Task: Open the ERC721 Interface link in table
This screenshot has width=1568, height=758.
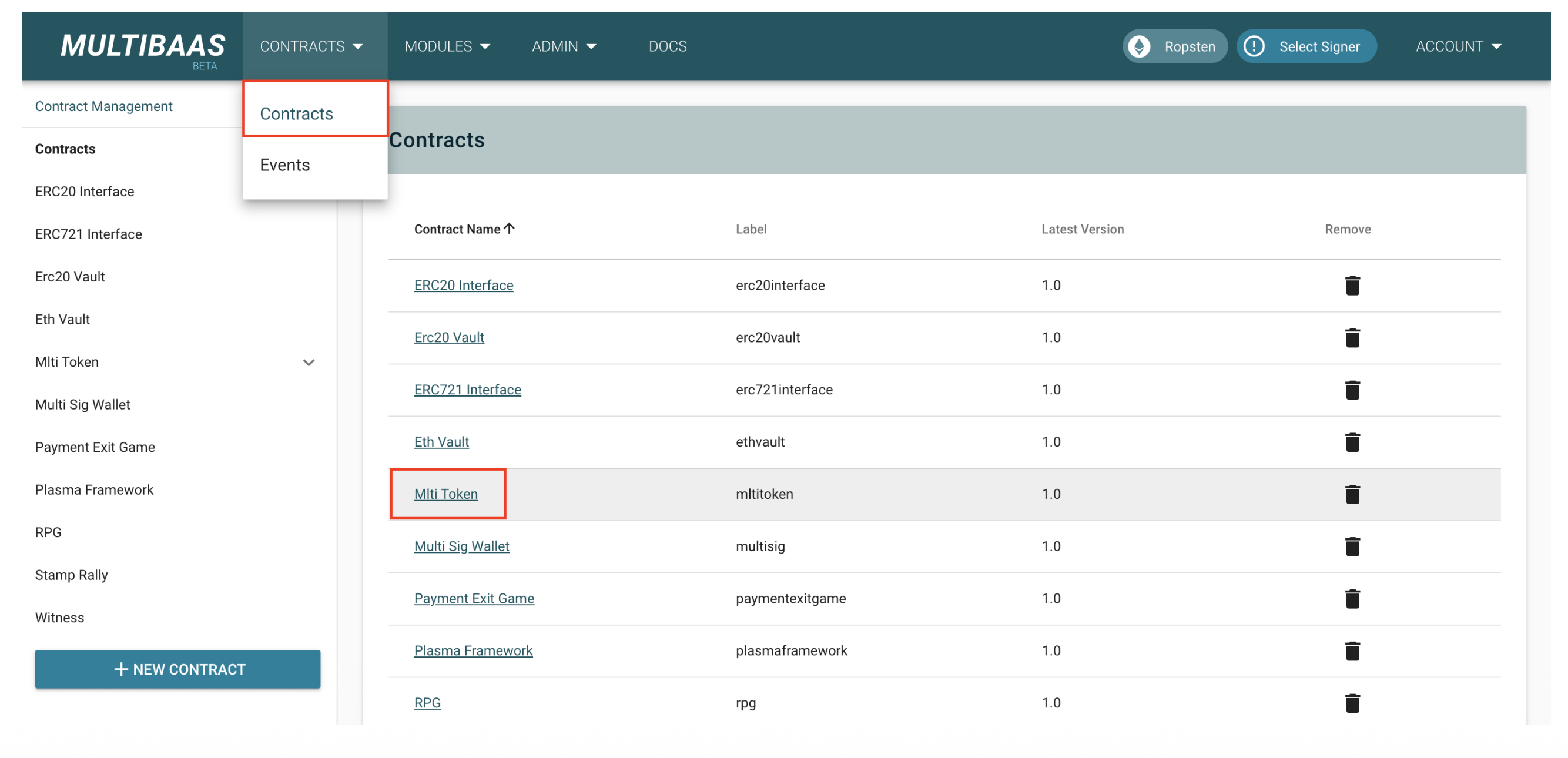Action: point(467,390)
